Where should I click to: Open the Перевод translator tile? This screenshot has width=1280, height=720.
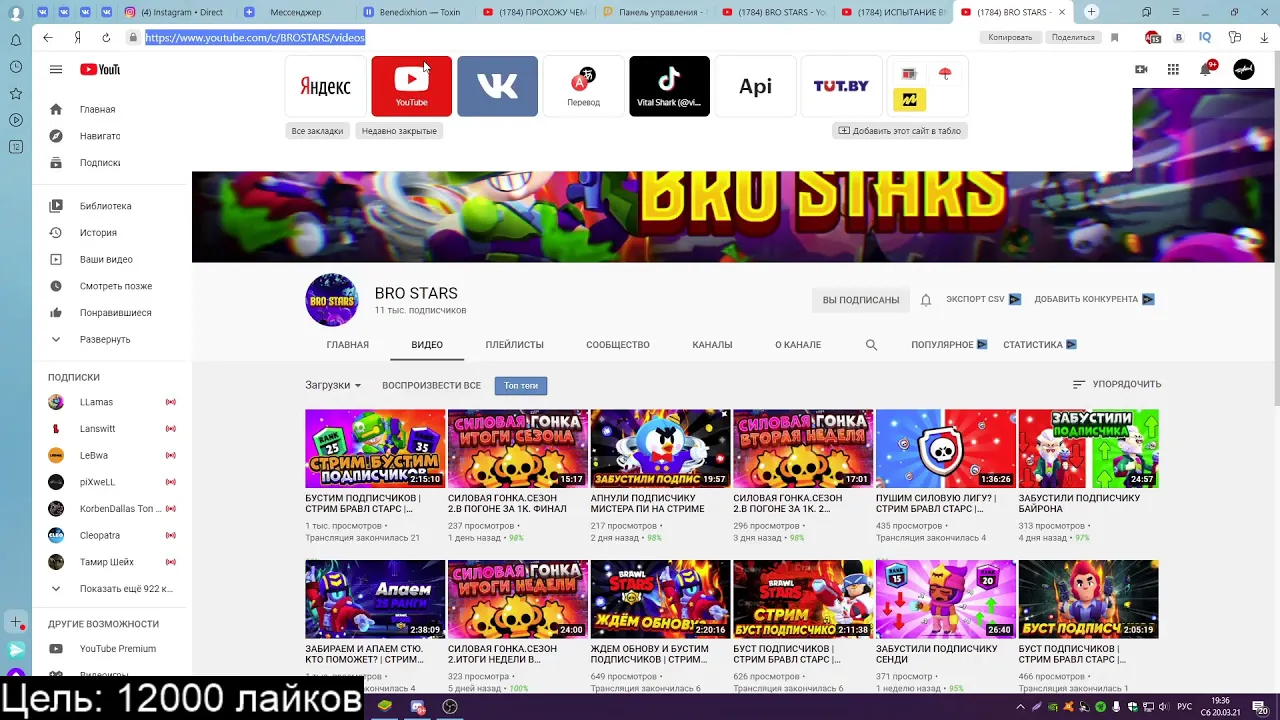coord(583,86)
